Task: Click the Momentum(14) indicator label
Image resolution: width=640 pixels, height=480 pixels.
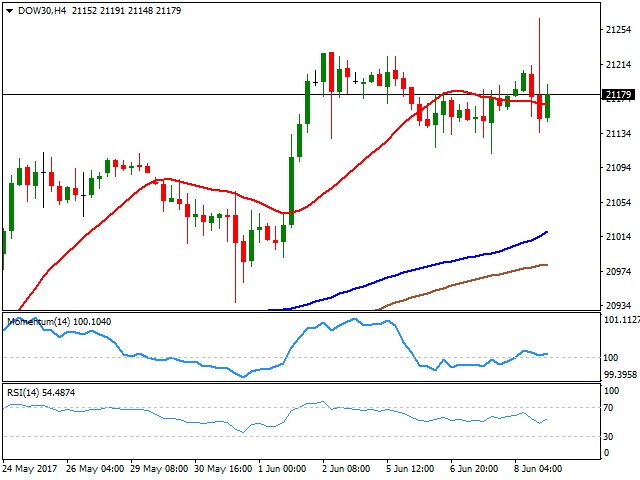Action: point(41,322)
